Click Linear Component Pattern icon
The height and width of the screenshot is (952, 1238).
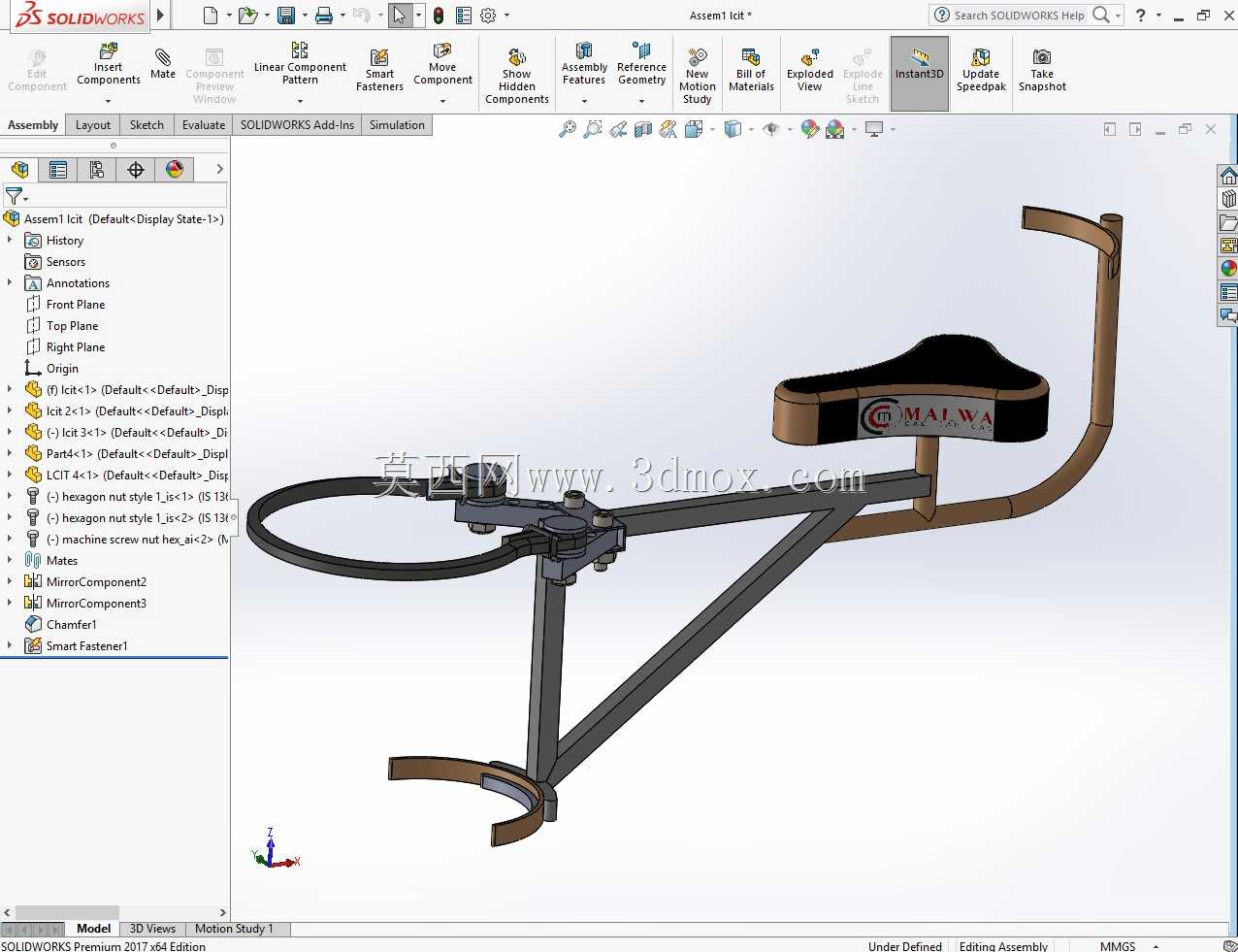pyautogui.click(x=300, y=49)
